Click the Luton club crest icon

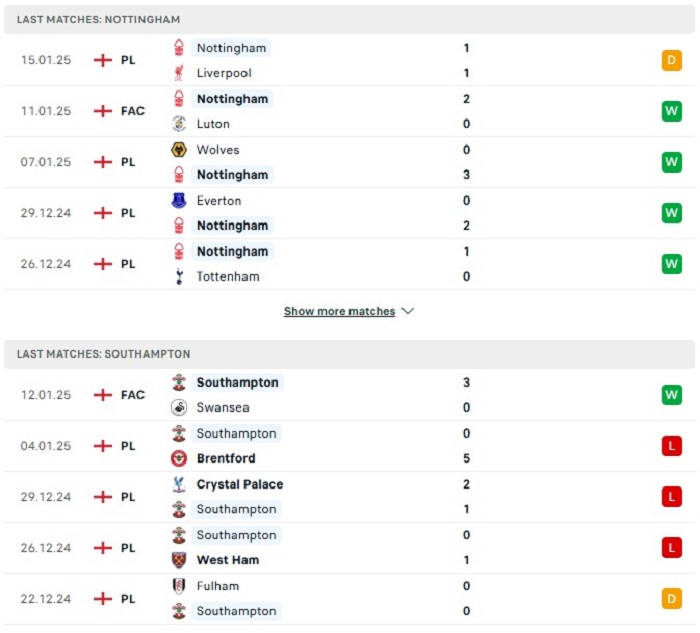pos(179,124)
